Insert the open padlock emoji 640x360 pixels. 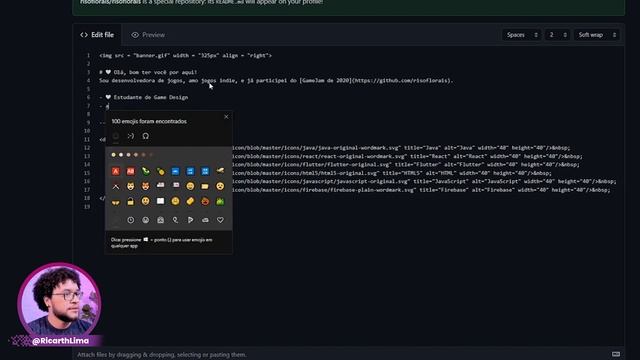131,201
